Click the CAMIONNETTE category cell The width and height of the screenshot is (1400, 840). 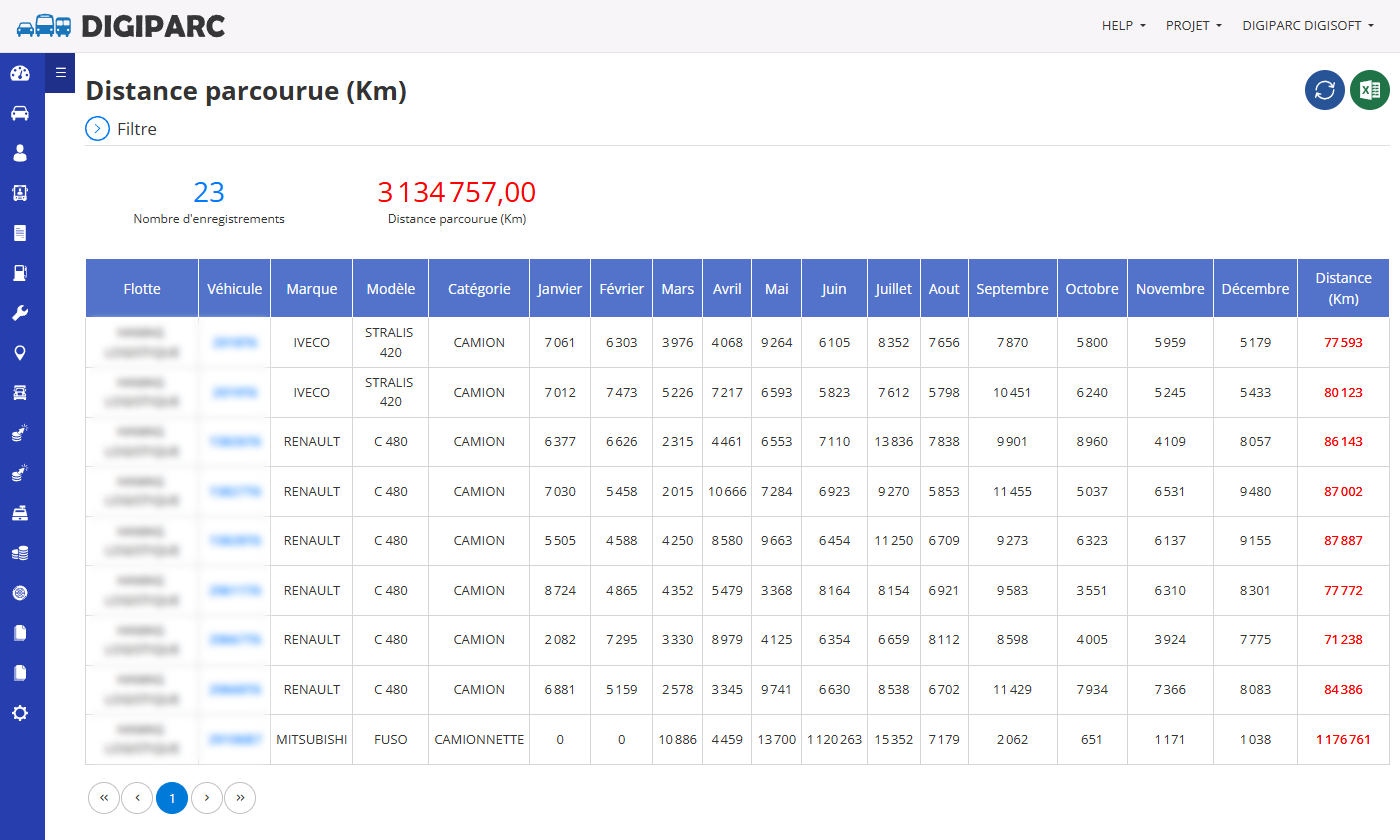point(479,740)
